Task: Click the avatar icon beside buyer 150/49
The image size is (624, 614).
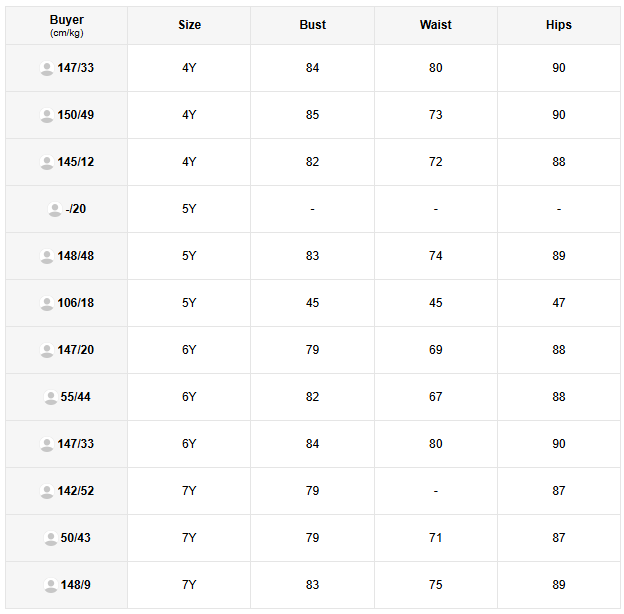Action: tap(46, 115)
